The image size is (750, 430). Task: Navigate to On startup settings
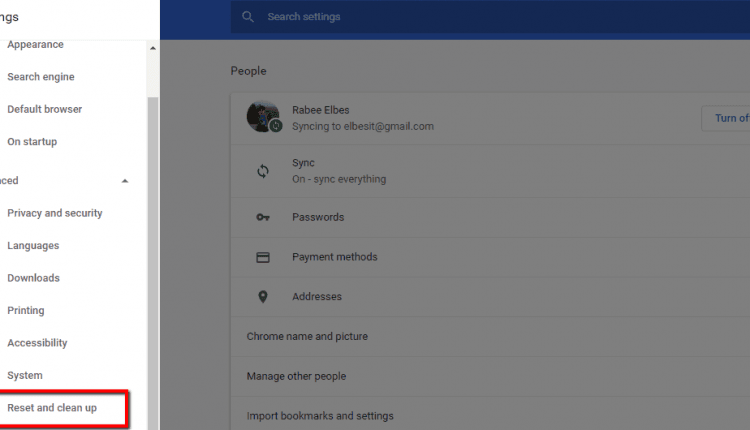32,142
